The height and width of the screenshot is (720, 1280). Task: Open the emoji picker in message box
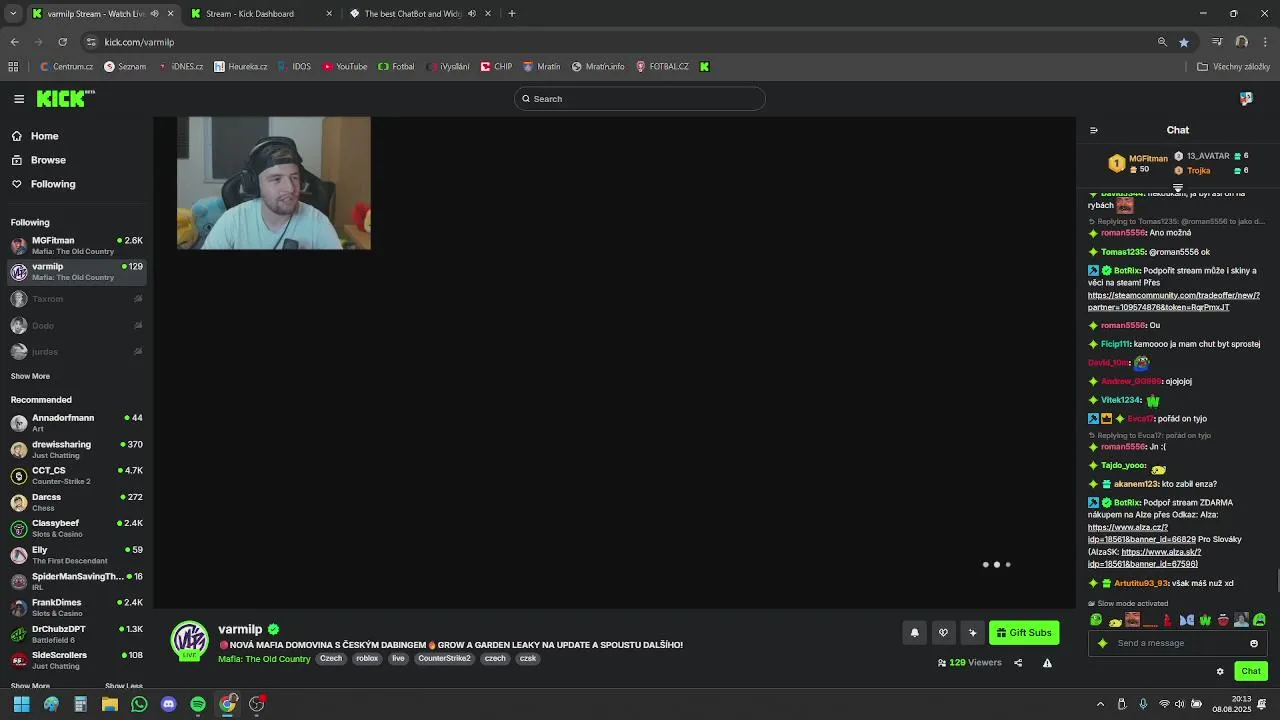pyautogui.click(x=1254, y=643)
